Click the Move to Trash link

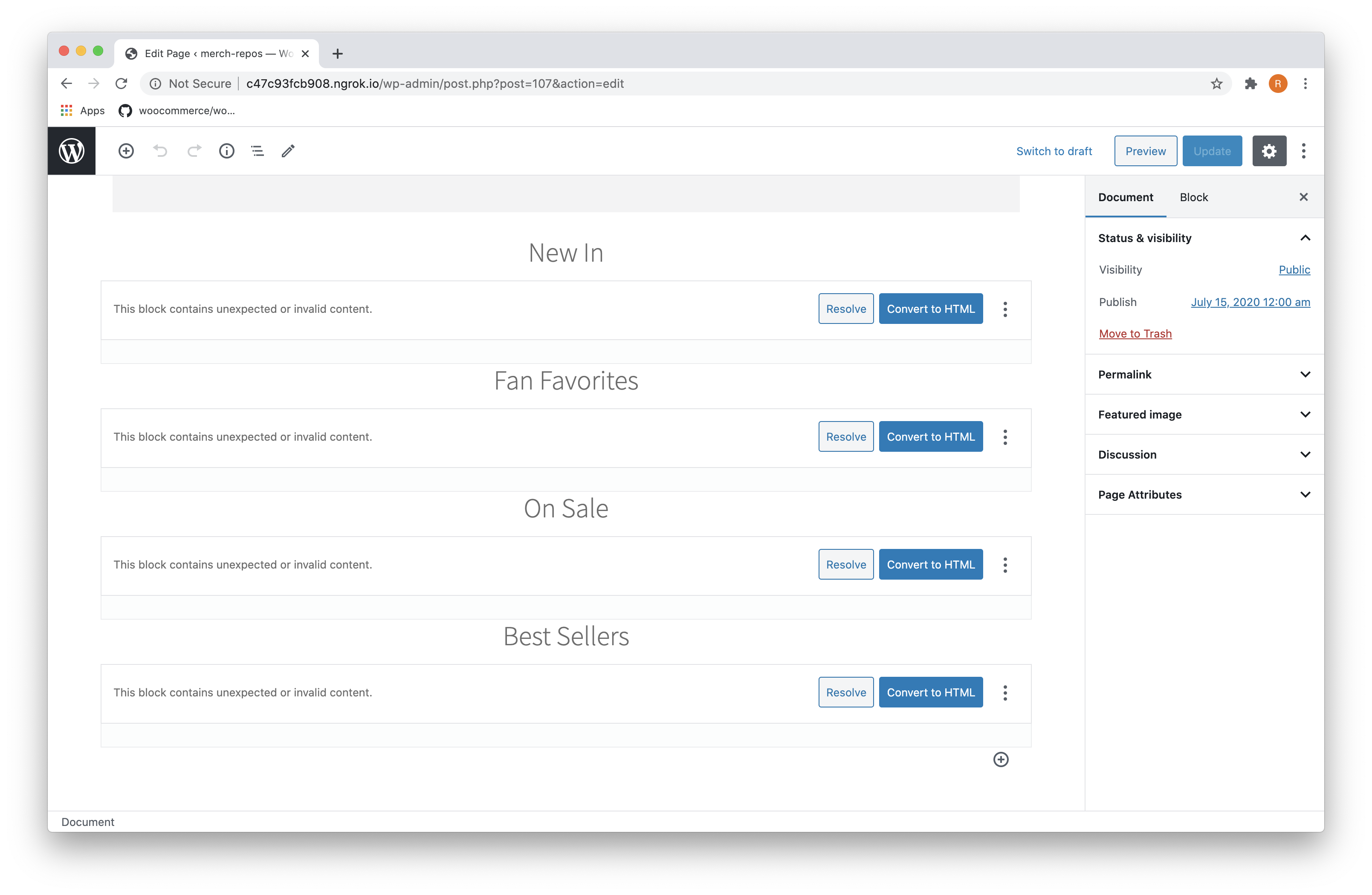tap(1135, 333)
